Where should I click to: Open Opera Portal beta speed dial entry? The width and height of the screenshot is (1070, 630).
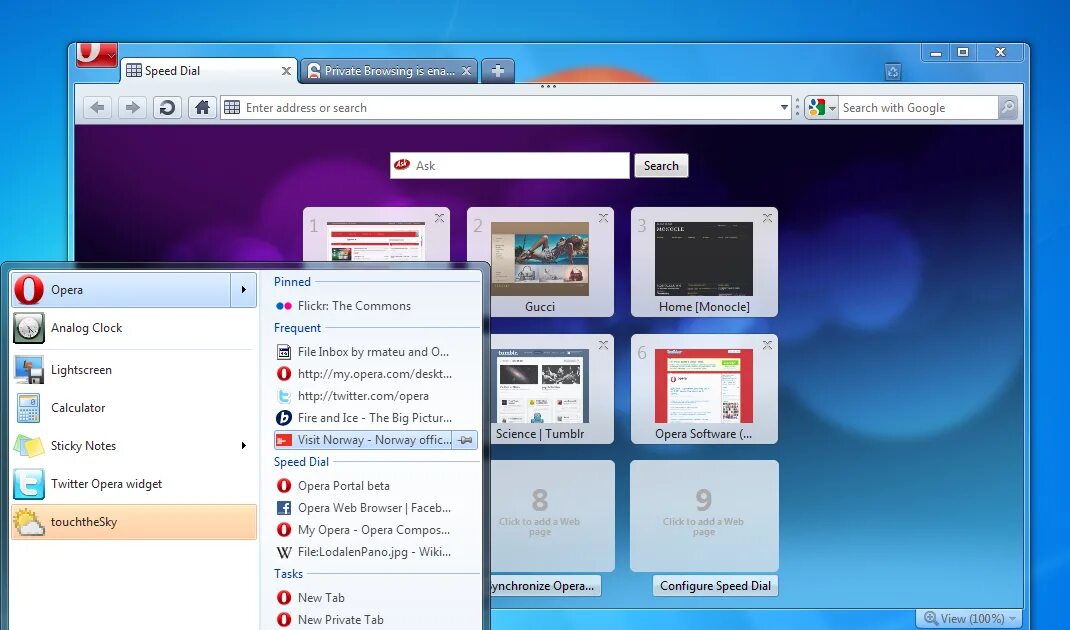click(x=376, y=486)
